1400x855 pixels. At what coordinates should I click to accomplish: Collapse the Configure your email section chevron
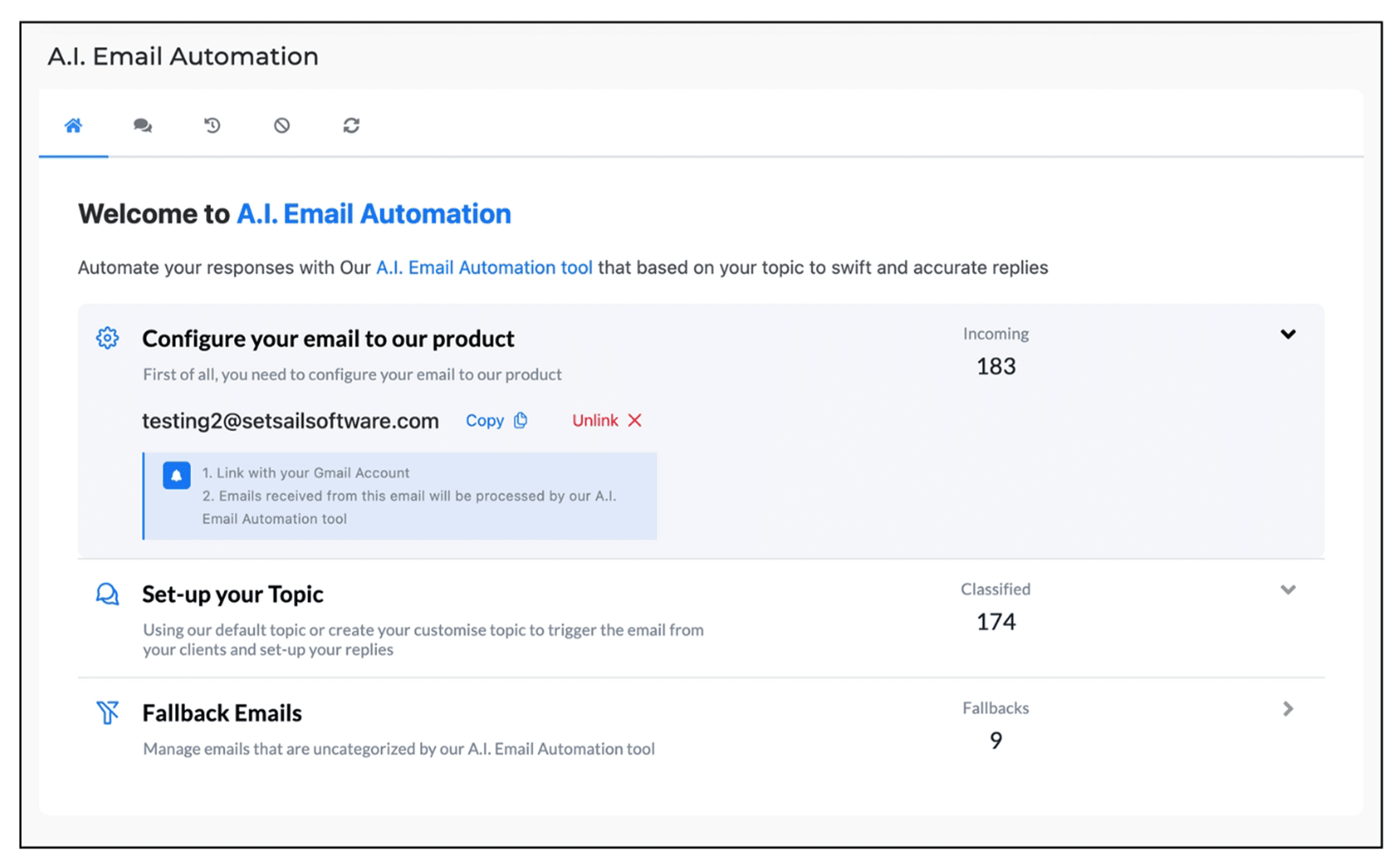point(1288,334)
